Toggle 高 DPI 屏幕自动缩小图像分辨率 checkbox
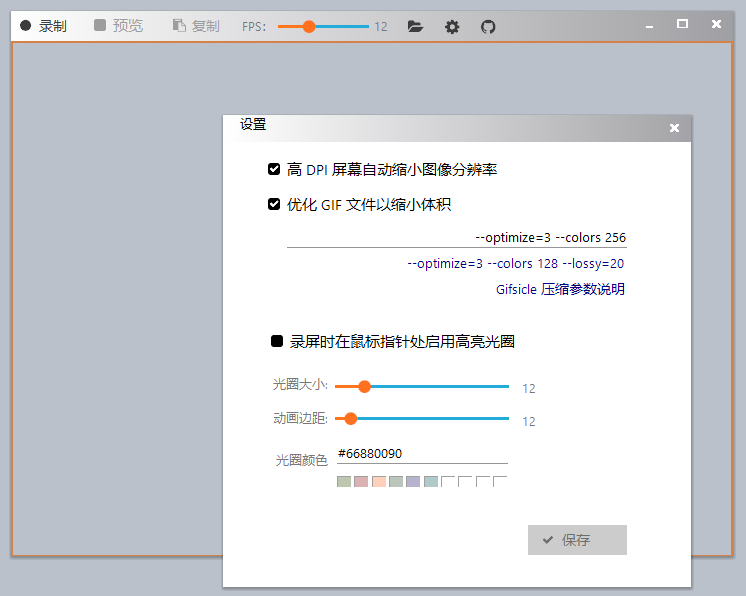The height and width of the screenshot is (596, 746). point(274,170)
